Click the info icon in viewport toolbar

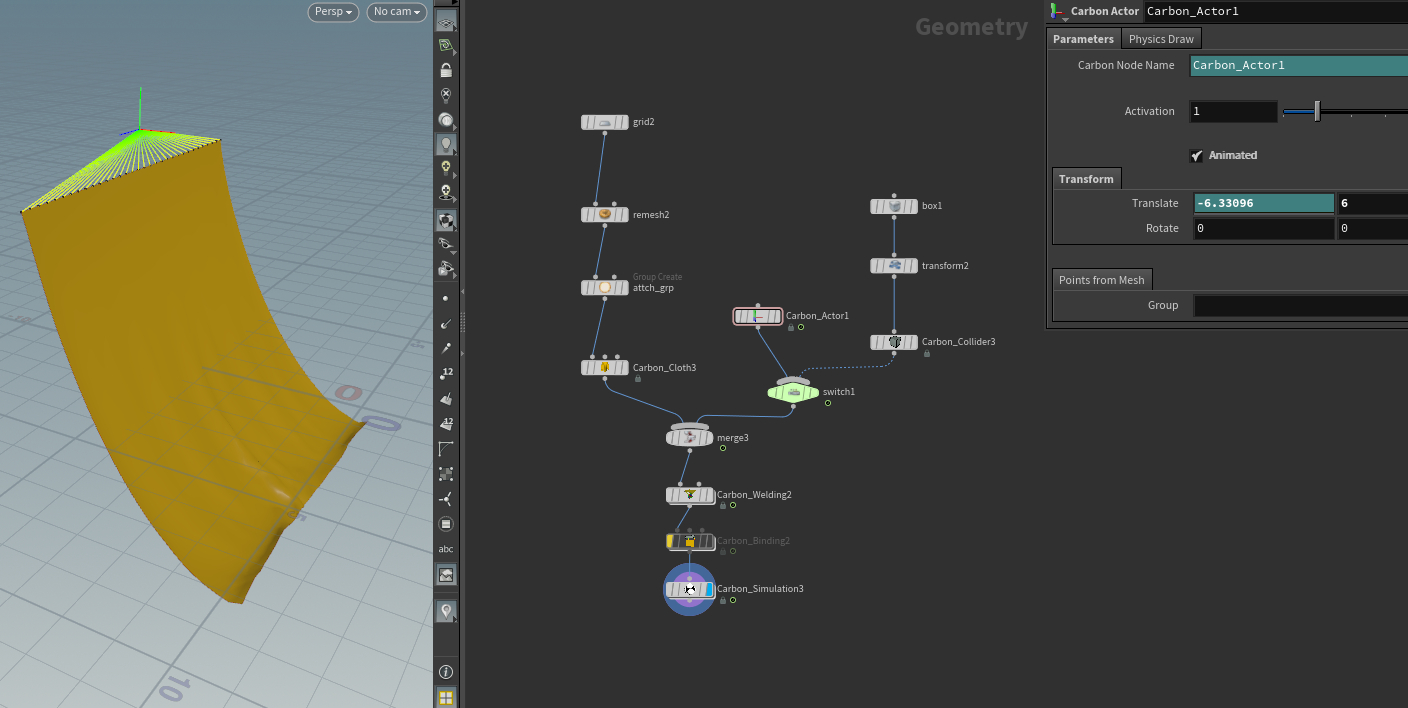point(446,672)
